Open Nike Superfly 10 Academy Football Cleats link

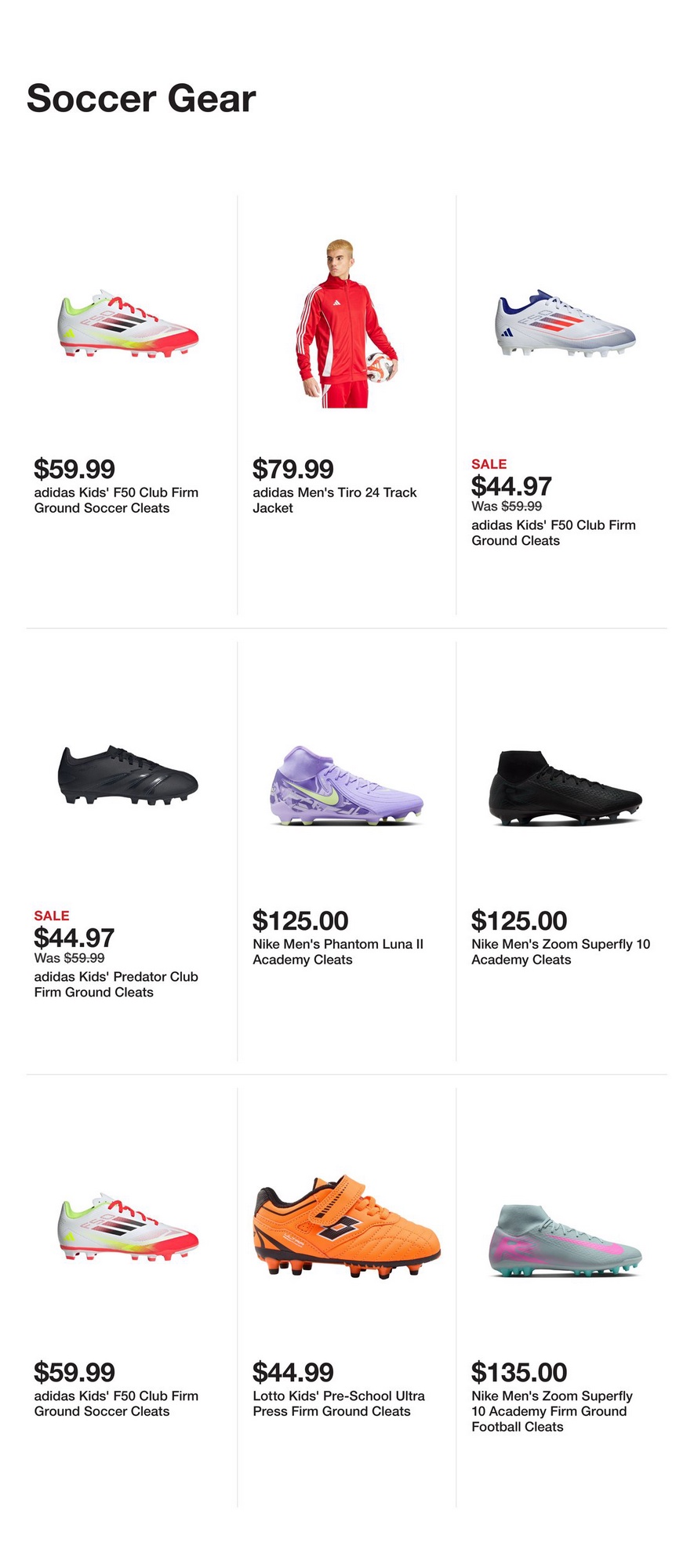pyautogui.click(x=551, y=1411)
